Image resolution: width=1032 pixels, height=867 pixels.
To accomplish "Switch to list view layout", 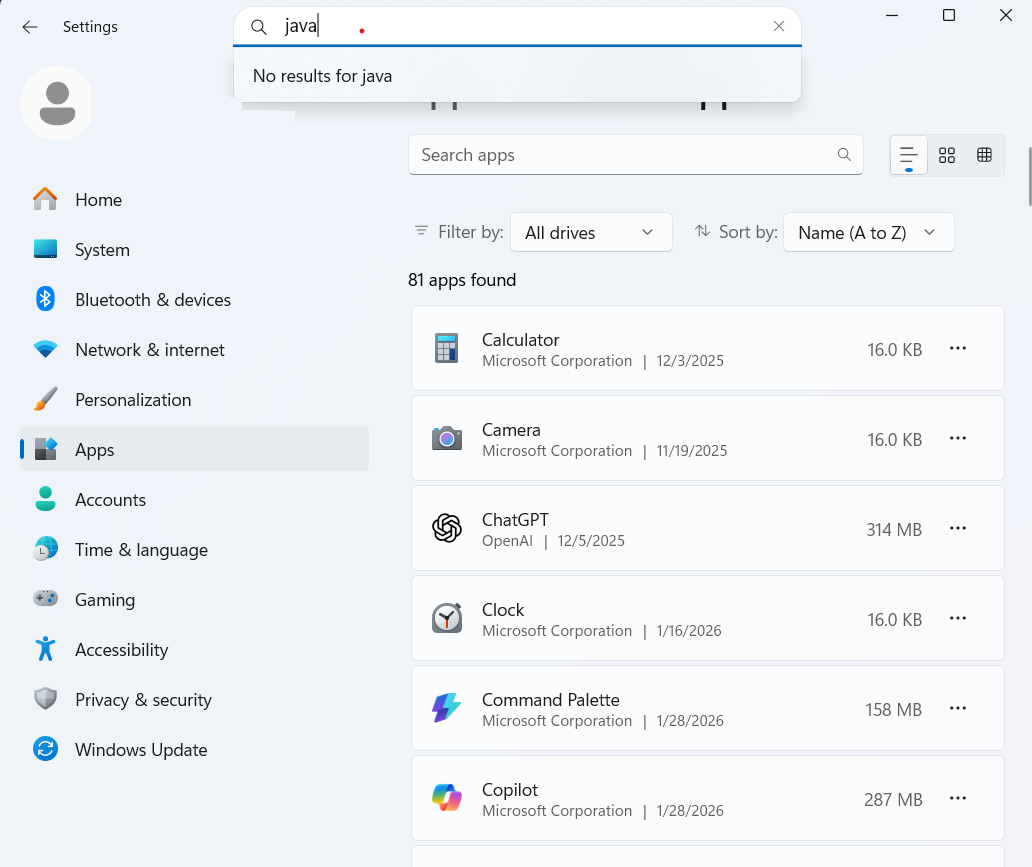I will pyautogui.click(x=909, y=155).
